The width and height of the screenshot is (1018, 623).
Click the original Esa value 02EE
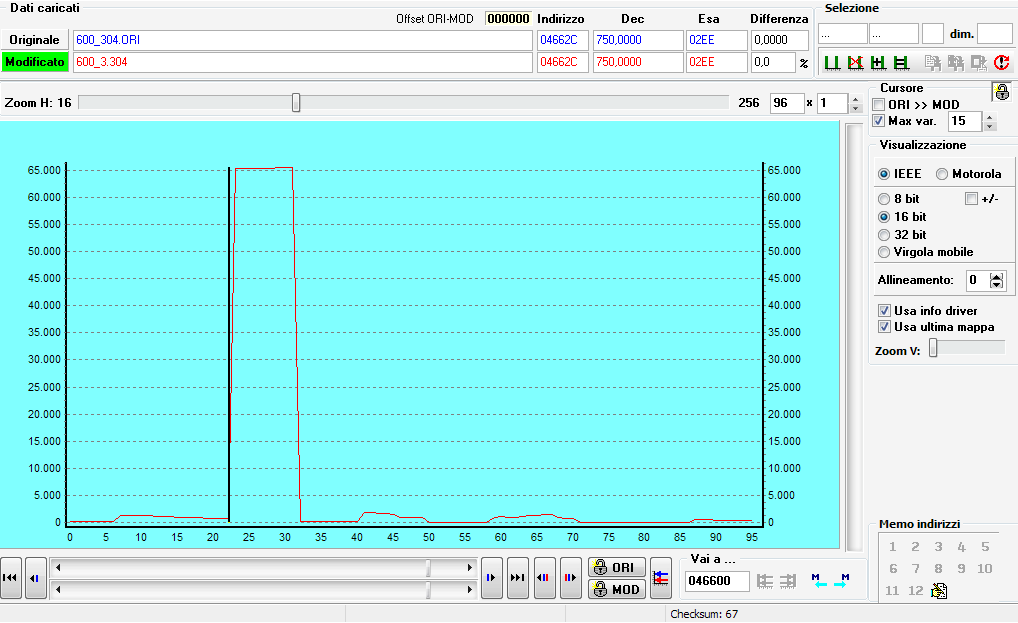click(x=717, y=40)
